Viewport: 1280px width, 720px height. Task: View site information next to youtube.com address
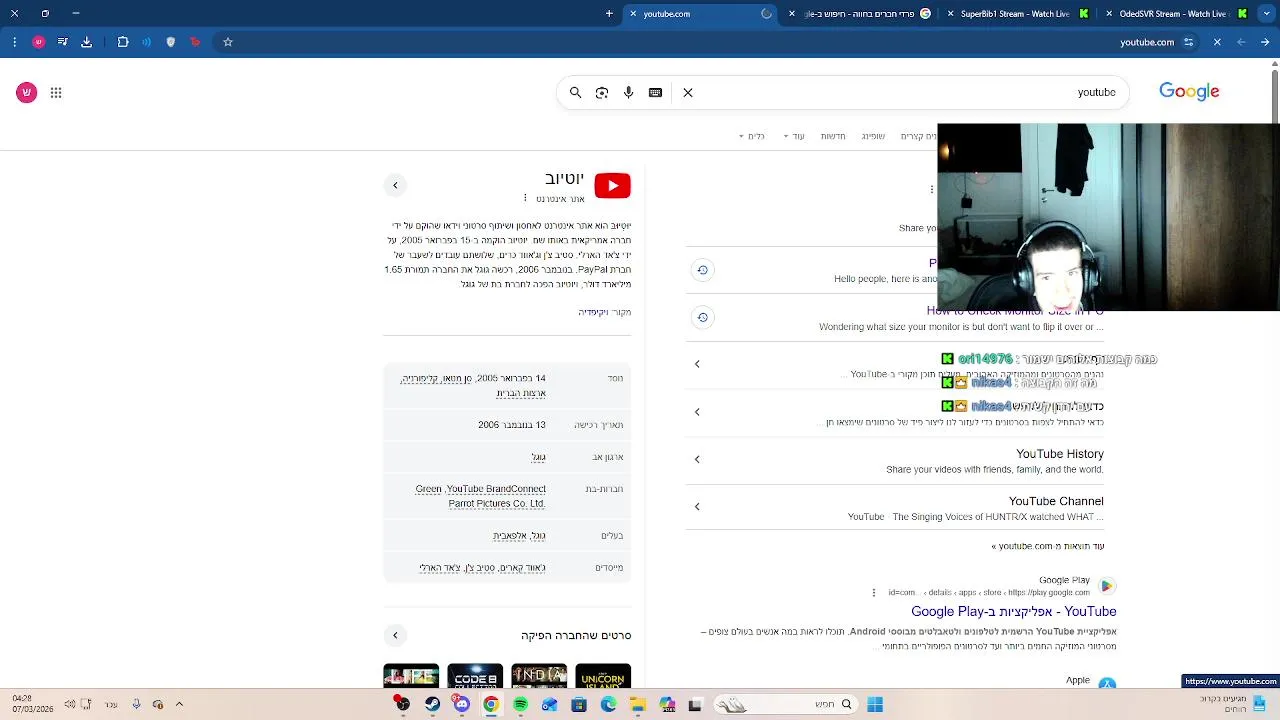coord(1188,42)
